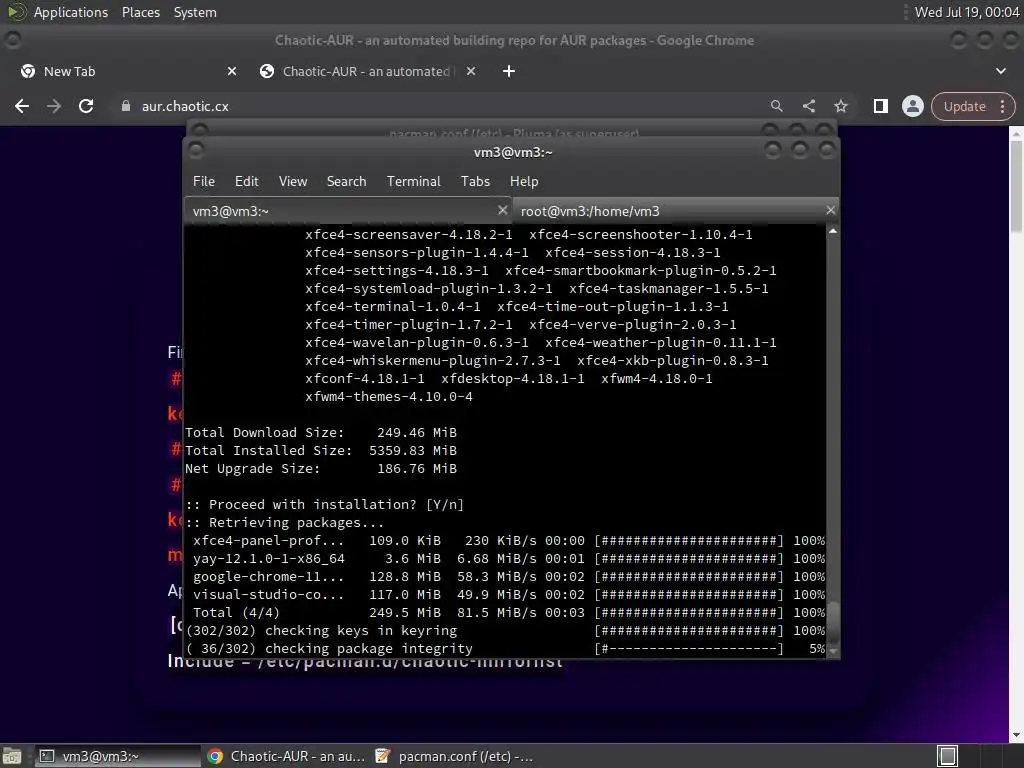Open the terminal View menu
The height and width of the screenshot is (768, 1024).
(x=293, y=182)
